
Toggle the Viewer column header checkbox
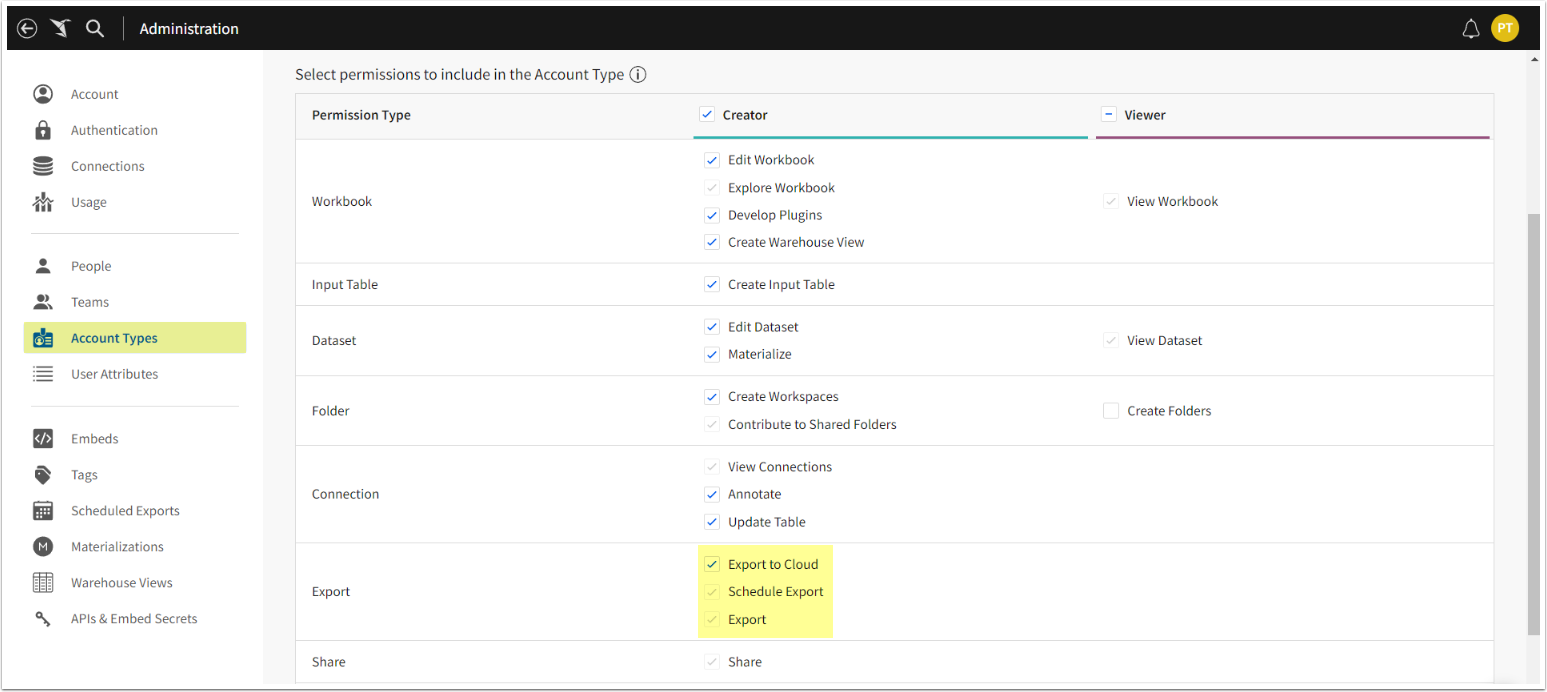(x=1109, y=115)
